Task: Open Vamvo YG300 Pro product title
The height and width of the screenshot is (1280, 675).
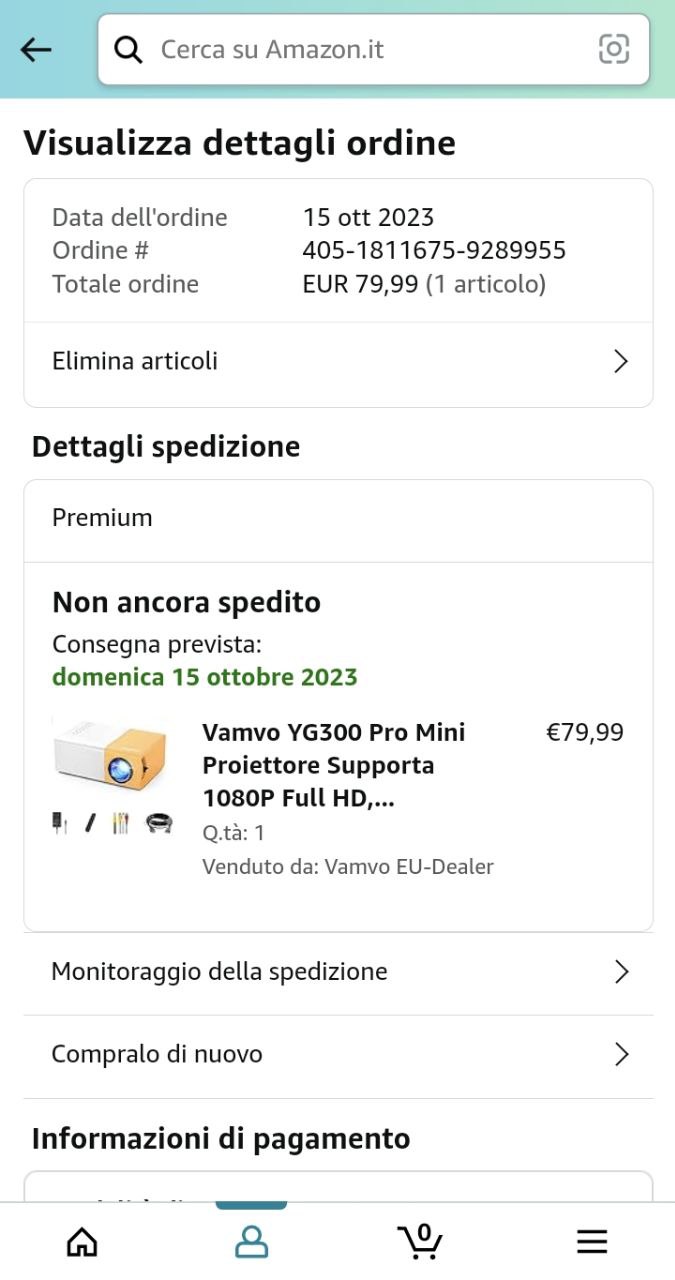Action: point(334,765)
